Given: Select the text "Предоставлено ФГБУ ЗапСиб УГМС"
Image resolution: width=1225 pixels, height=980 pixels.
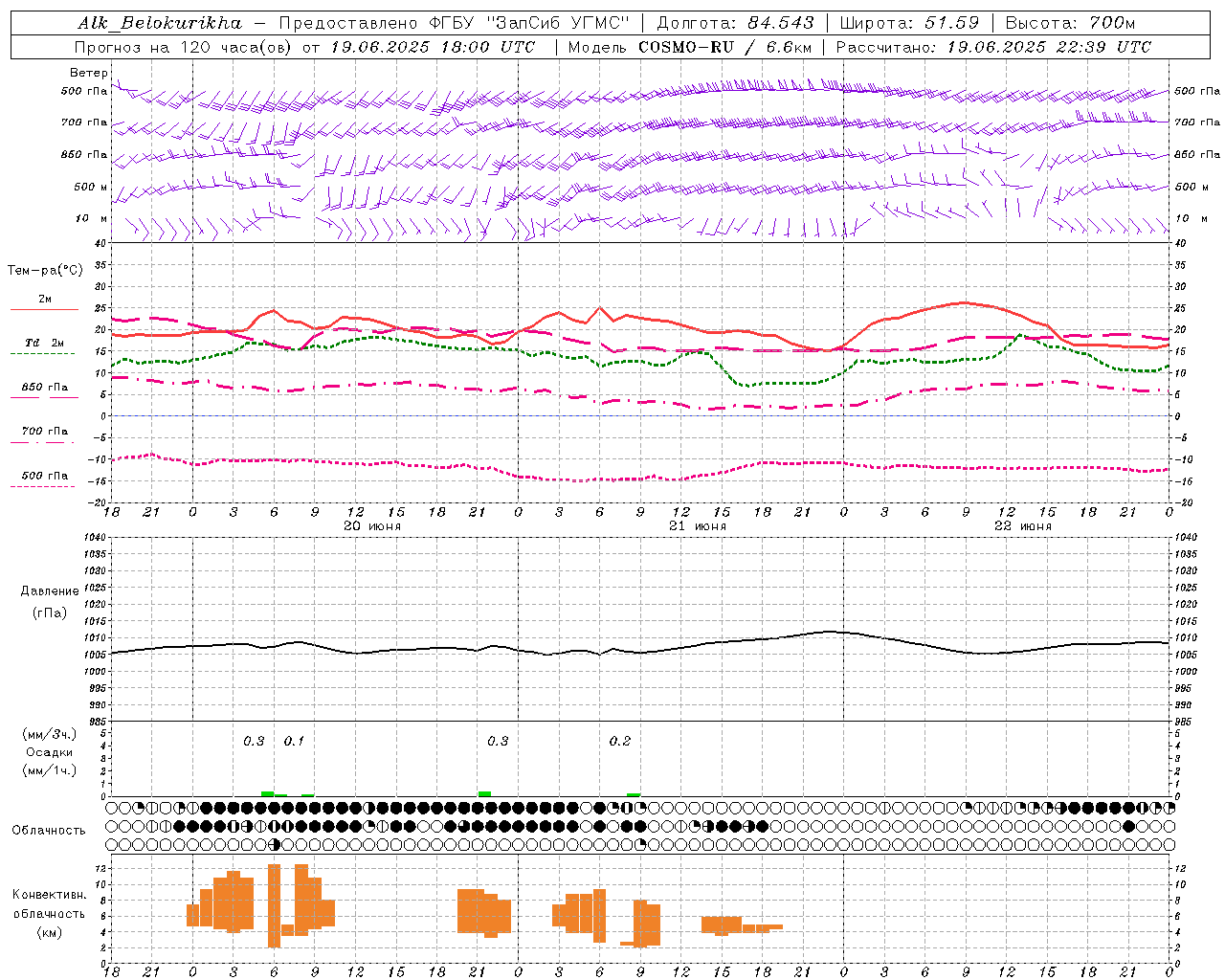Looking at the screenshot, I should pyautogui.click(x=454, y=23).
